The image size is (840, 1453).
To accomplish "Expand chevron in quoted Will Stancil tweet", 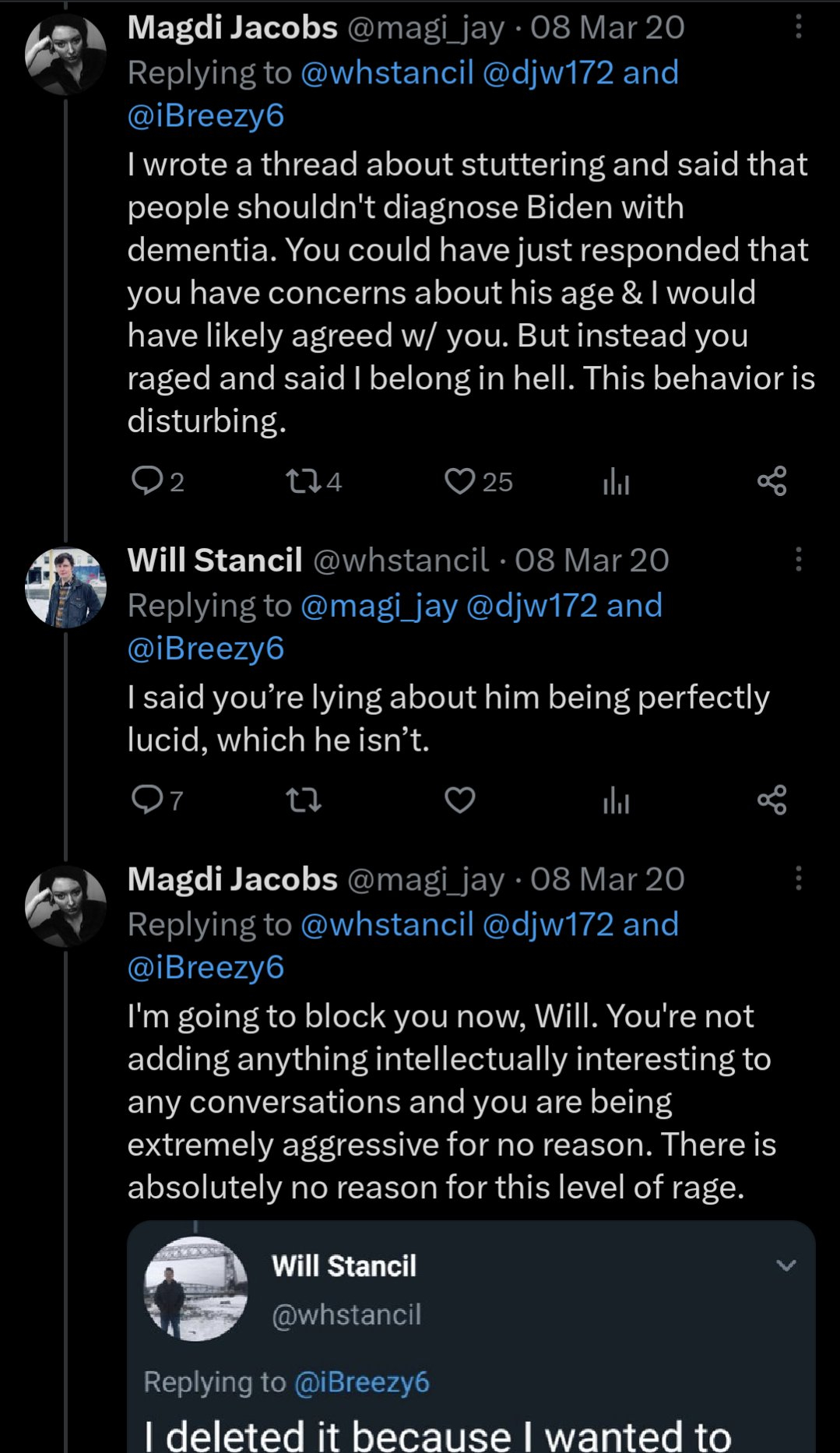I will click(786, 1265).
